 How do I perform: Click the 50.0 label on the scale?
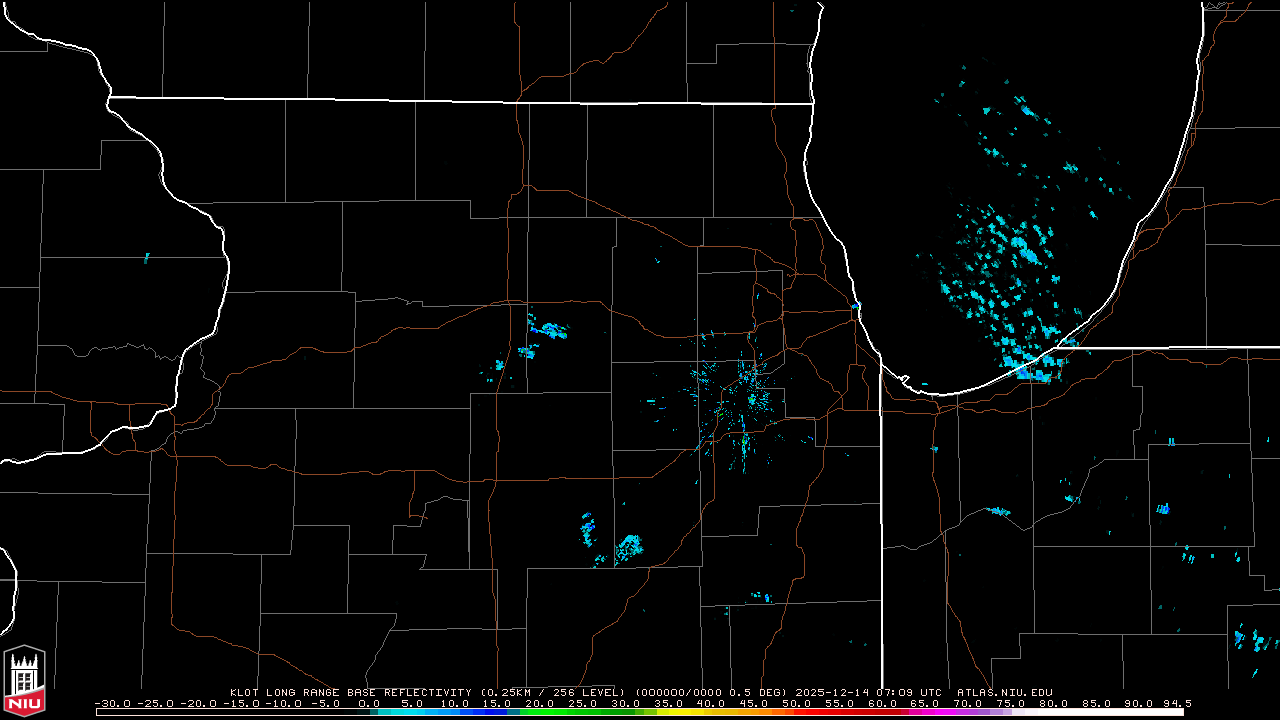click(796, 703)
